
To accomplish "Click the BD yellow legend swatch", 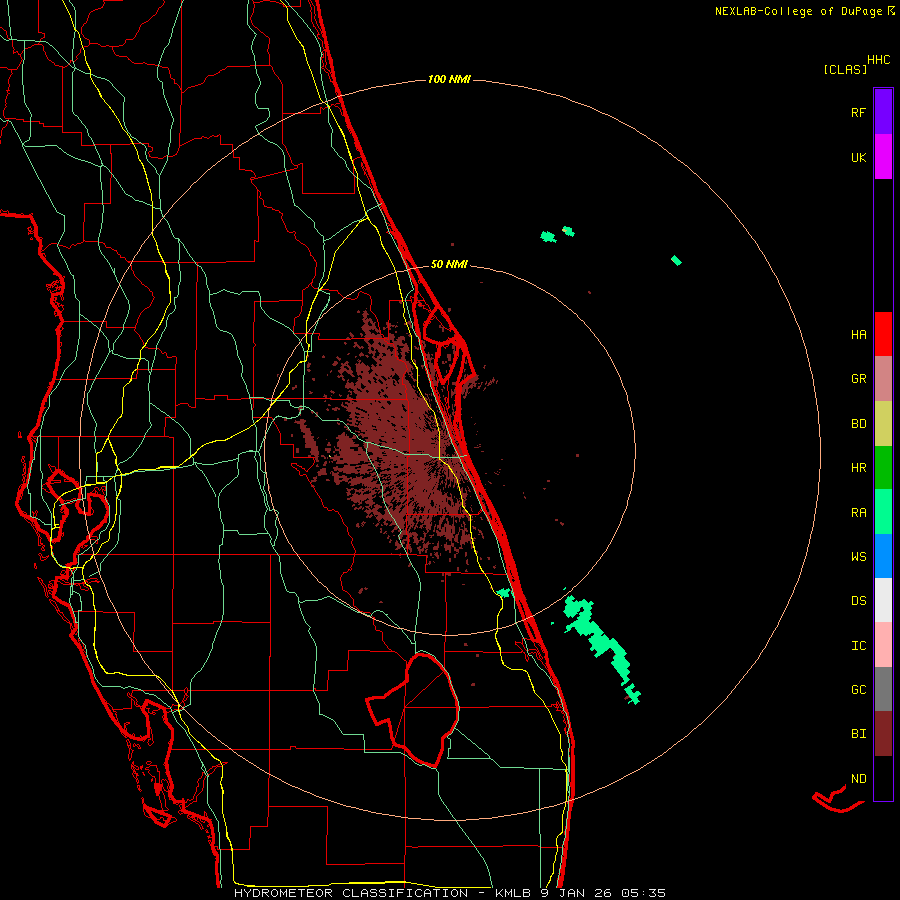I will coord(883,424).
